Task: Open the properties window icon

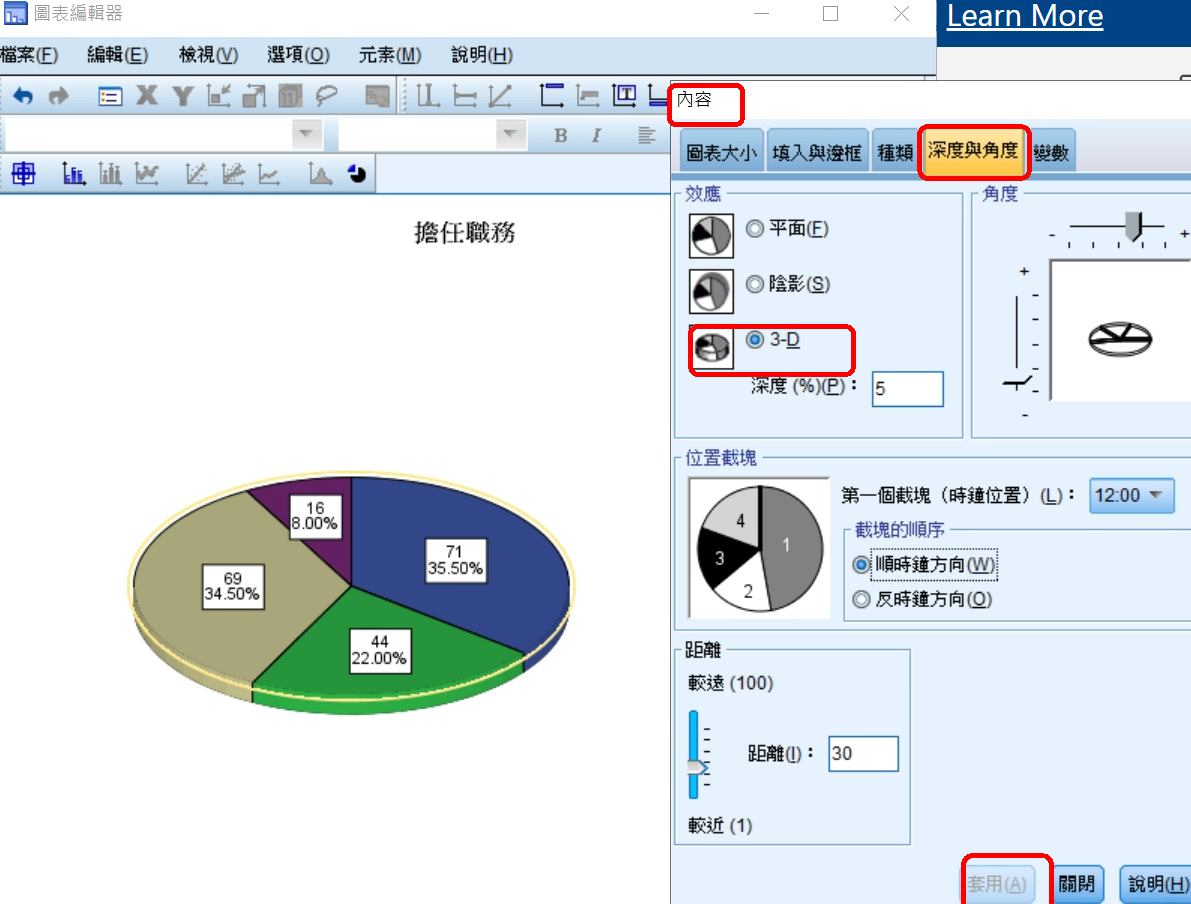Action: (x=110, y=96)
